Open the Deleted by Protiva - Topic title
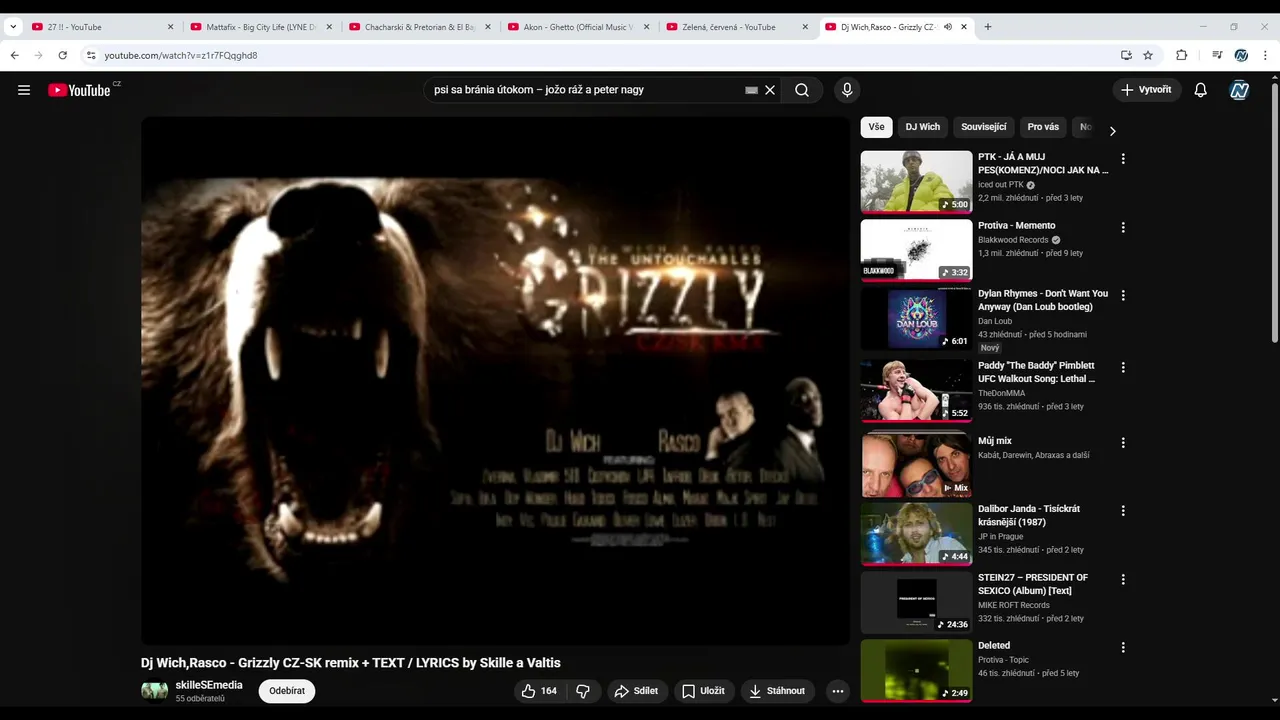Screen dimensions: 1280x720 pos(994,646)
